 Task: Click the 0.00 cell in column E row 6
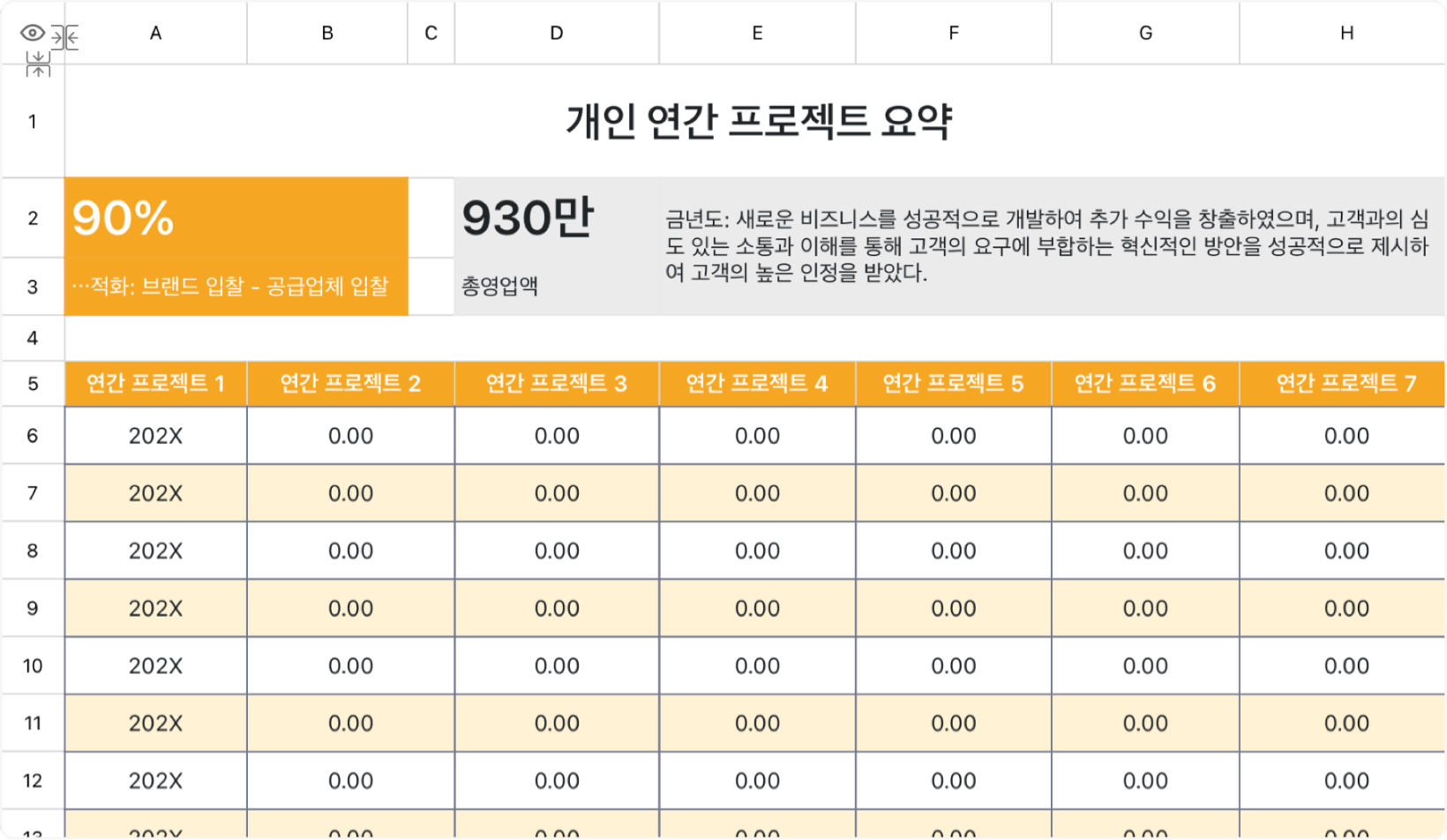click(757, 435)
